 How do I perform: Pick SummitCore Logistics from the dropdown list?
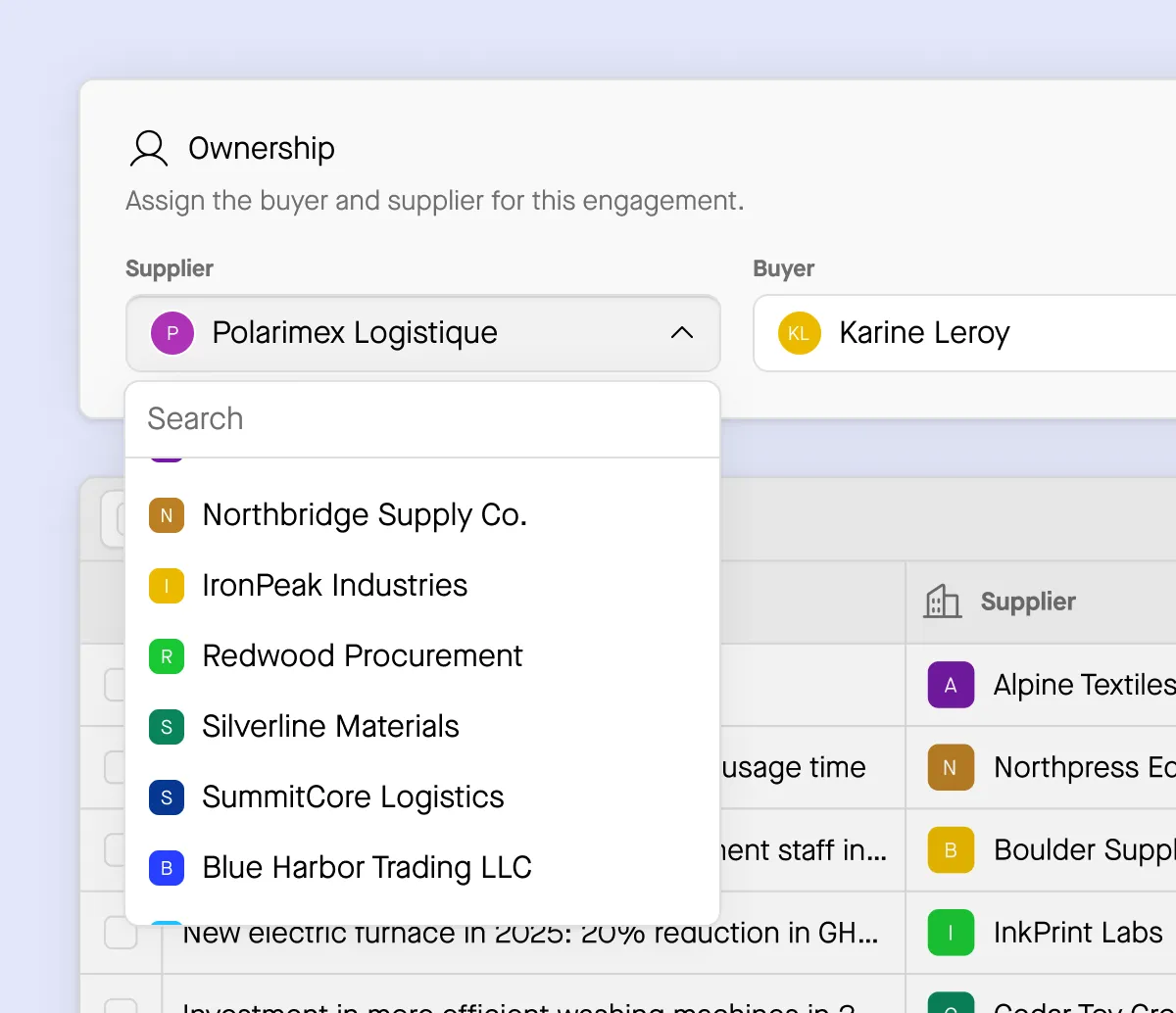[x=353, y=797]
